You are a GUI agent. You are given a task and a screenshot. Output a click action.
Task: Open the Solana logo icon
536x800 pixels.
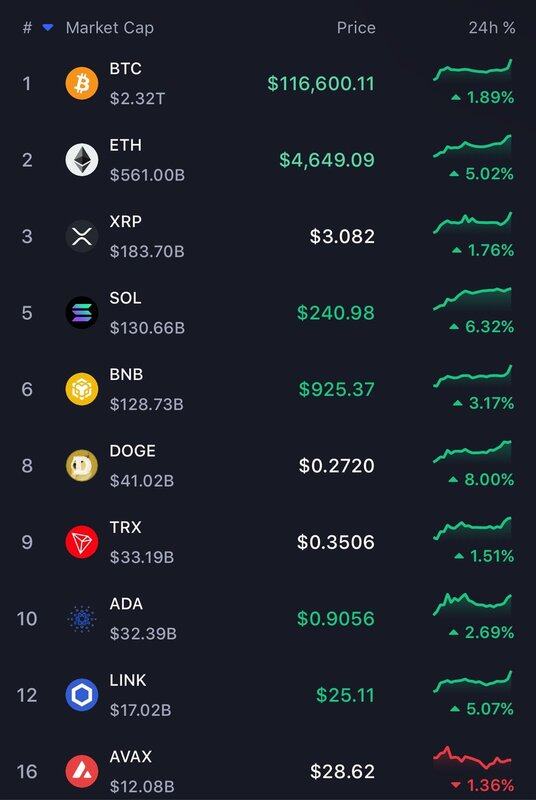tap(82, 313)
